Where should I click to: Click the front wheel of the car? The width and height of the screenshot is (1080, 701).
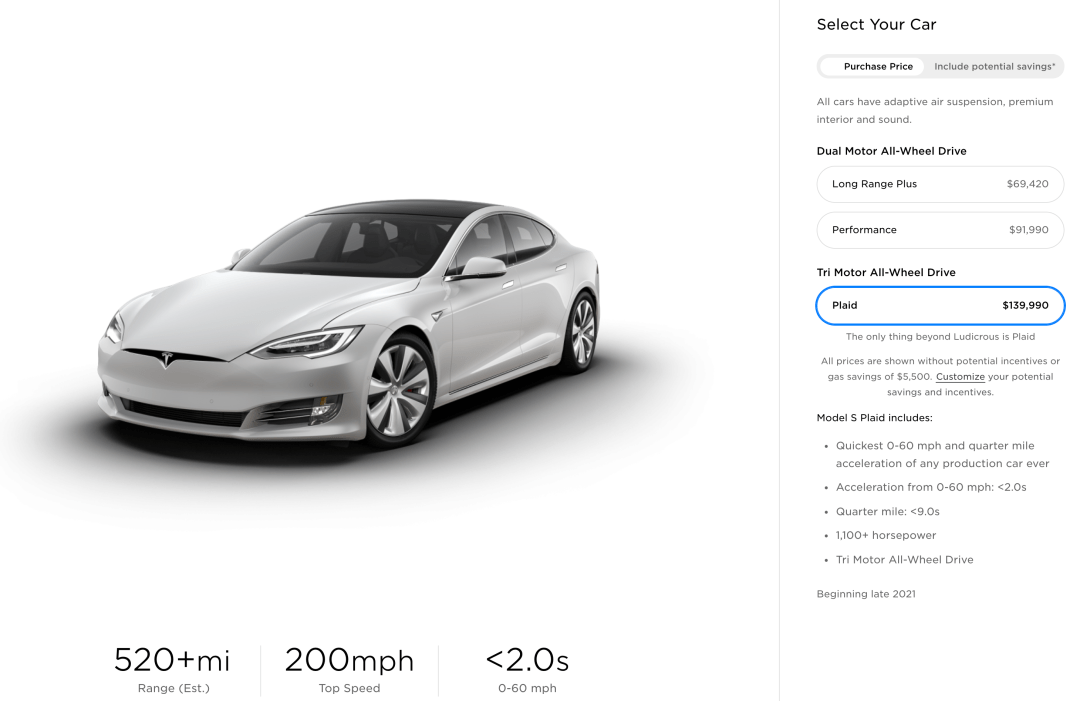tap(398, 391)
